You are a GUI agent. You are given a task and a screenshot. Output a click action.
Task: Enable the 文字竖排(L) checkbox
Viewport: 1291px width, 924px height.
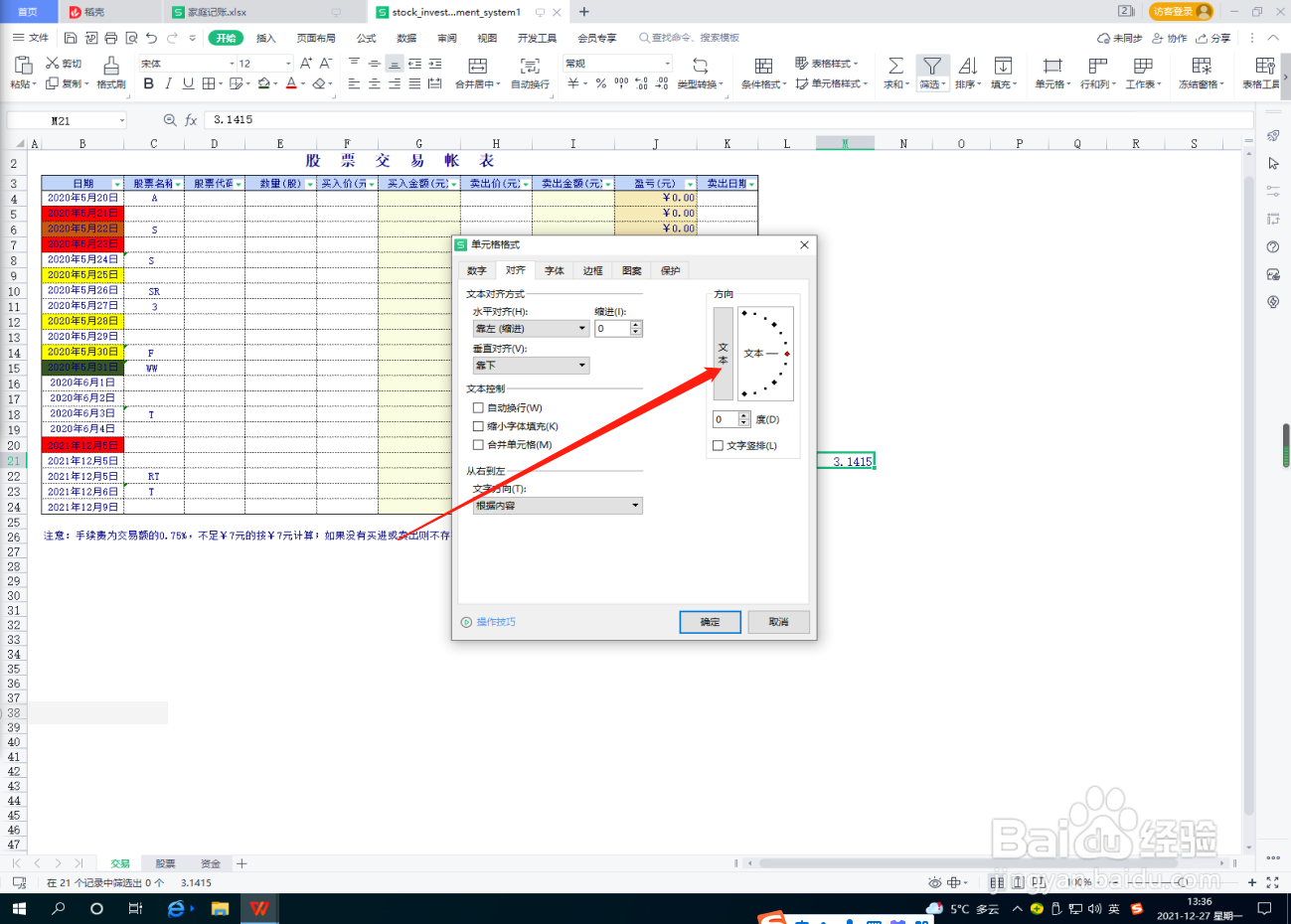pos(718,445)
